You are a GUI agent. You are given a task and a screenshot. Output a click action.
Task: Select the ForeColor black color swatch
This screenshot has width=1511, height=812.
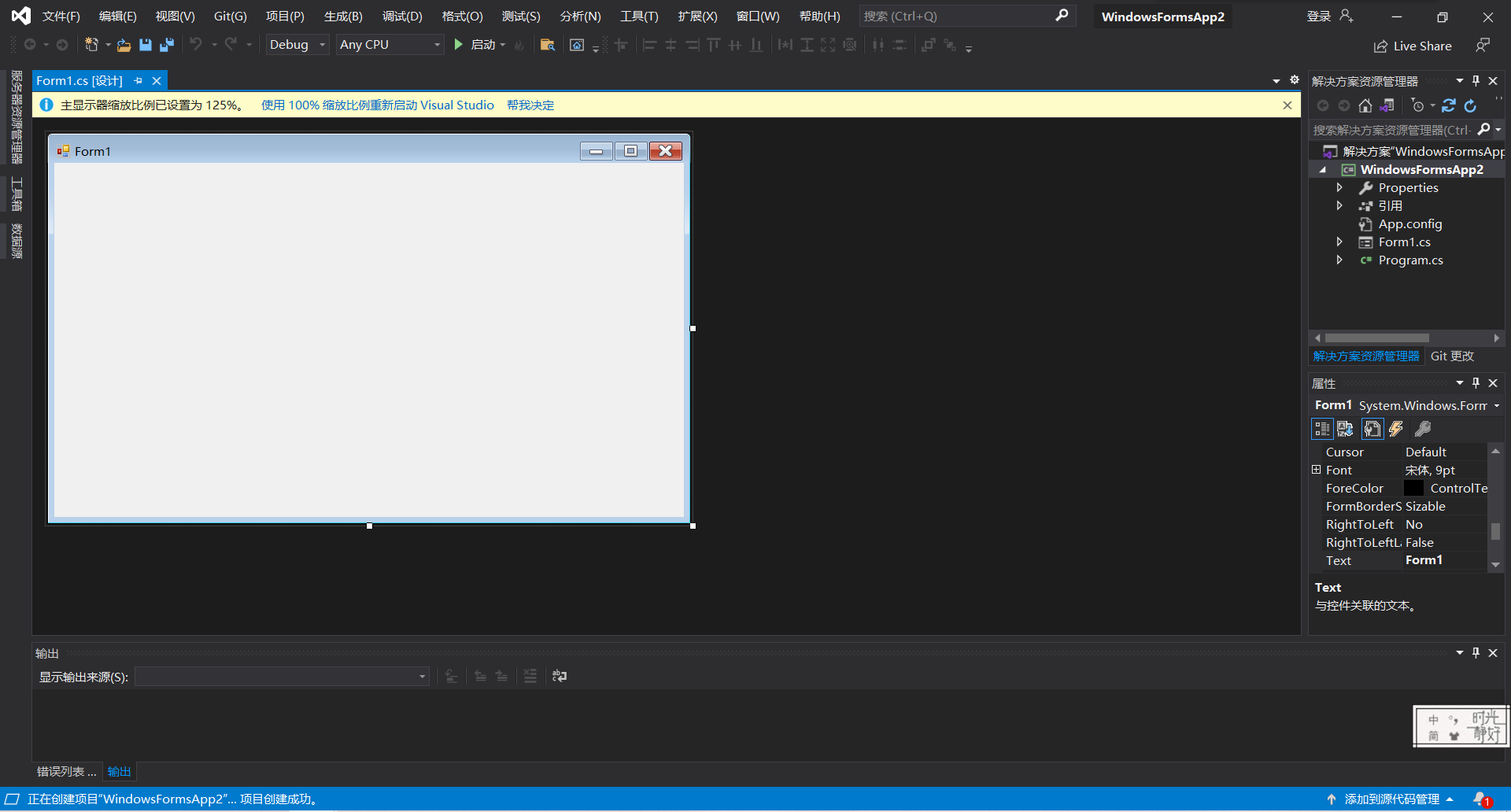click(1413, 488)
